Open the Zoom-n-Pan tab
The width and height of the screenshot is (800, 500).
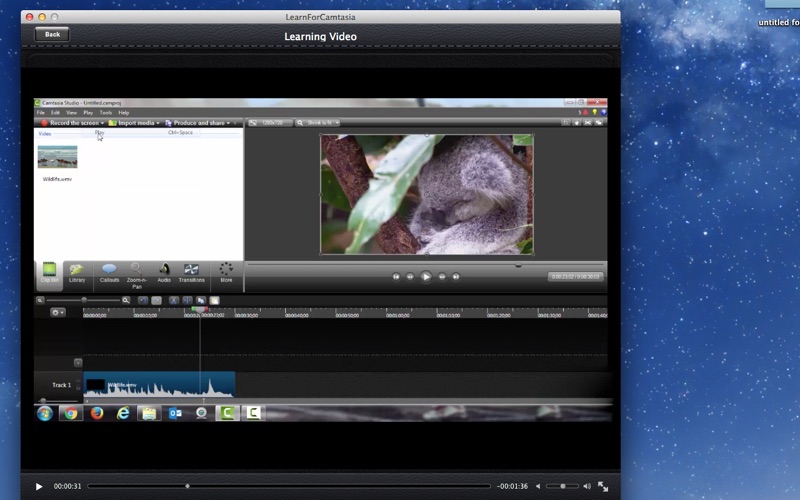(x=136, y=276)
